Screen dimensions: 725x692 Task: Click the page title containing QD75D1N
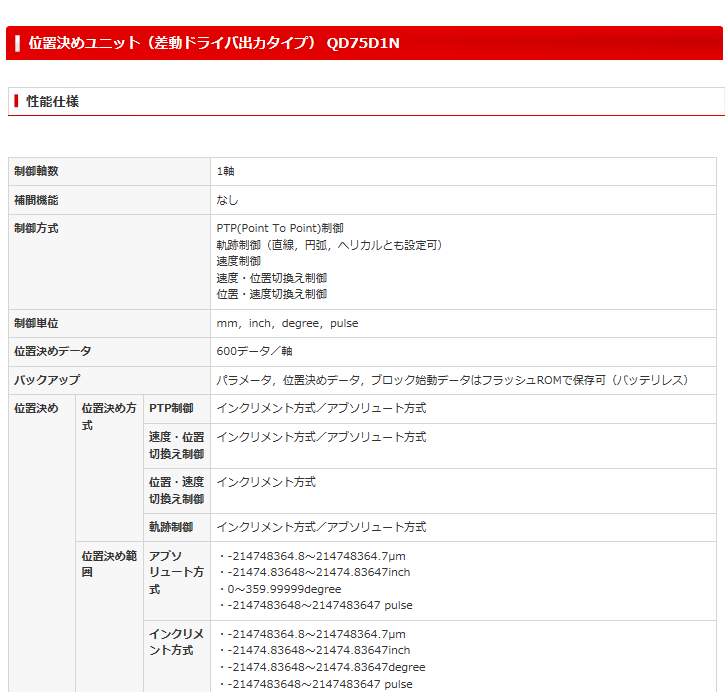pos(214,43)
